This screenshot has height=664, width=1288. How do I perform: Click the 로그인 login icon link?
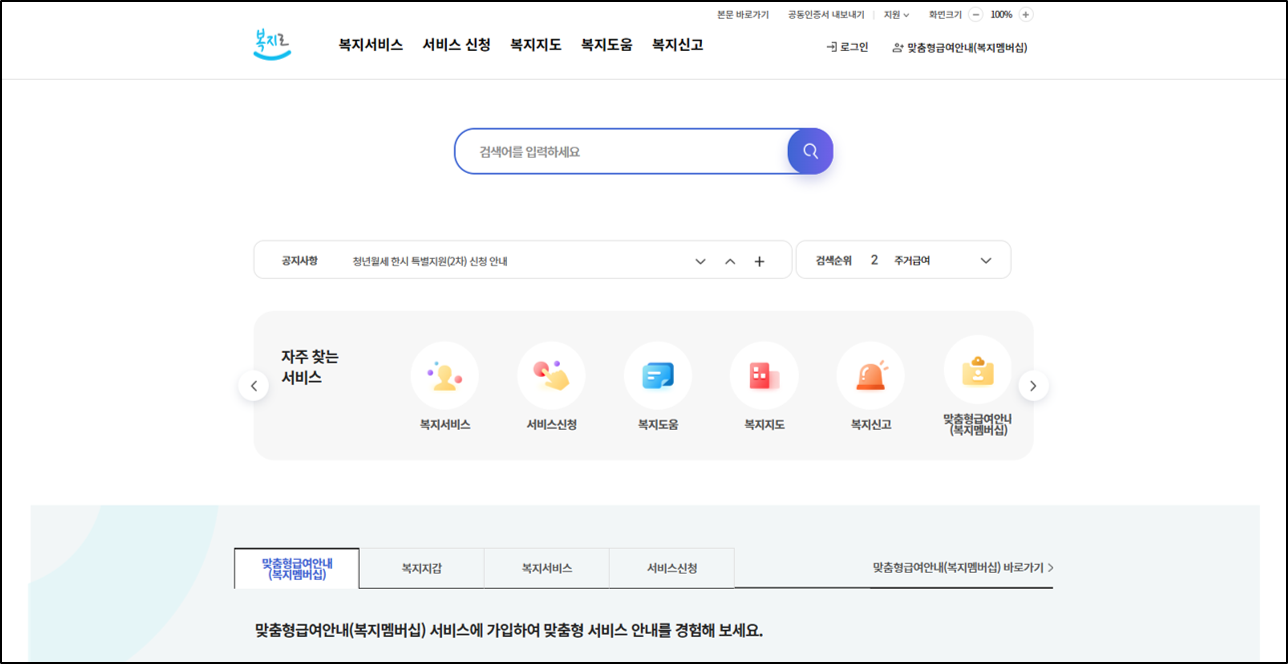847,47
